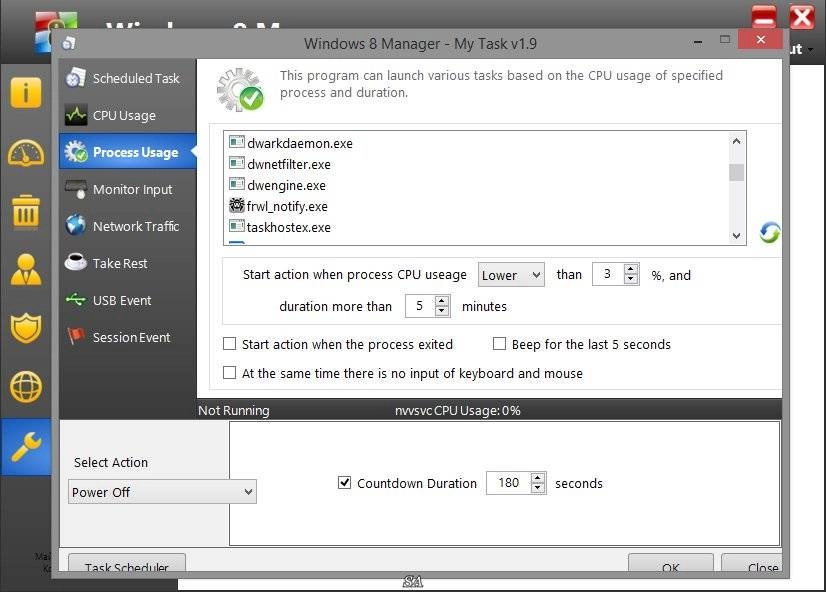
Task: Open the Optimizer speedometer icon in main sidebar
Action: pos(25,153)
